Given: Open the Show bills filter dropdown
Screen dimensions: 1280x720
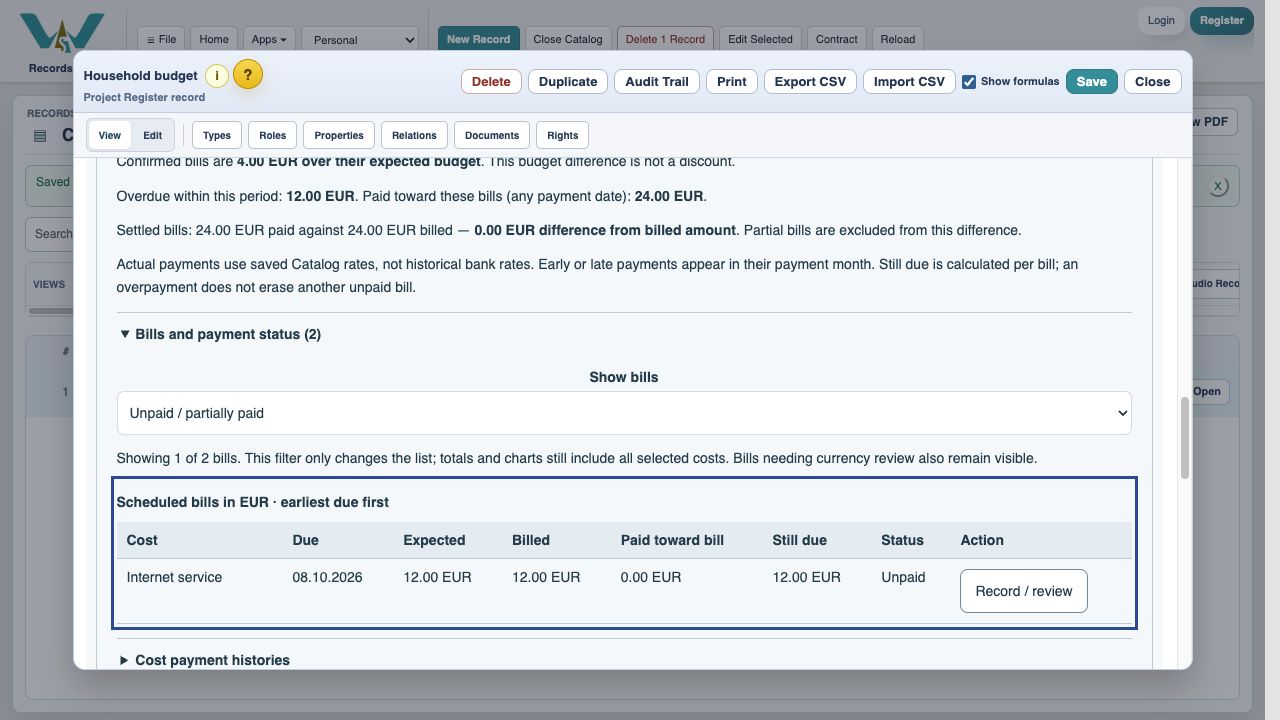Looking at the screenshot, I should (624, 413).
